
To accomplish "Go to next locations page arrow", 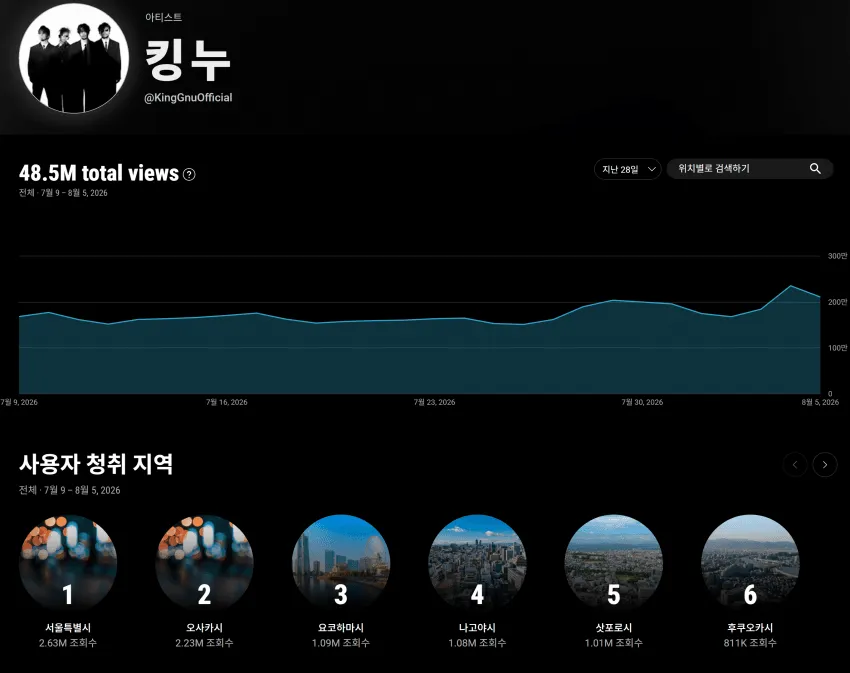I will pyautogui.click(x=825, y=464).
